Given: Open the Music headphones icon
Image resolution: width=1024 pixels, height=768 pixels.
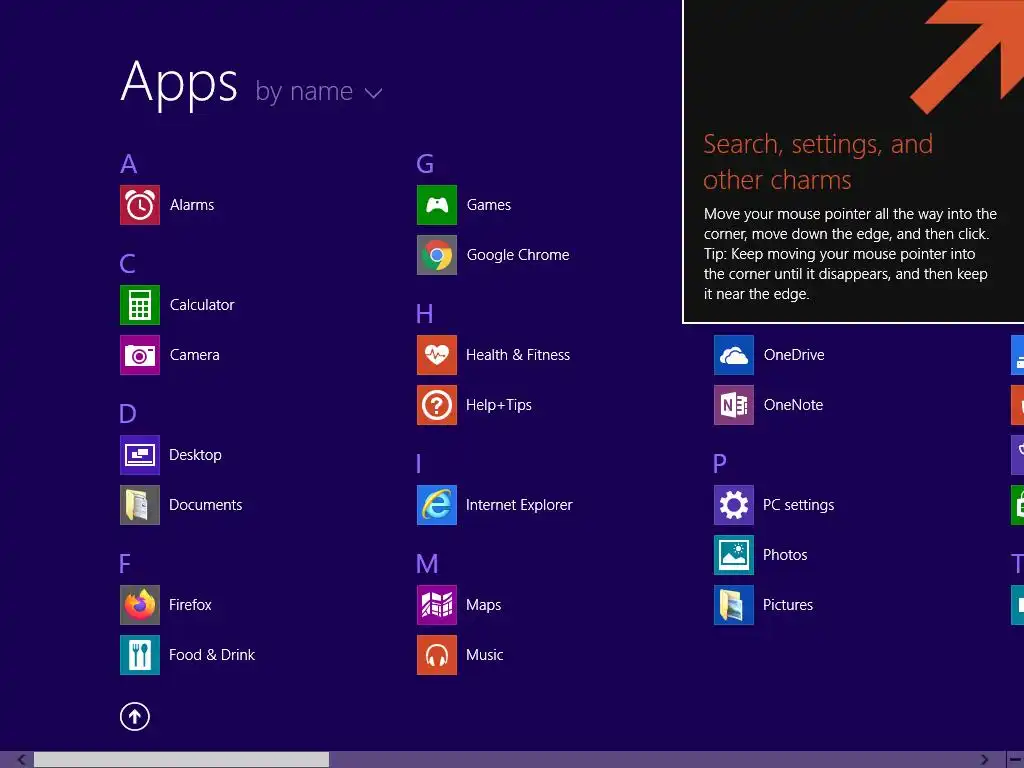Looking at the screenshot, I should pos(437,655).
